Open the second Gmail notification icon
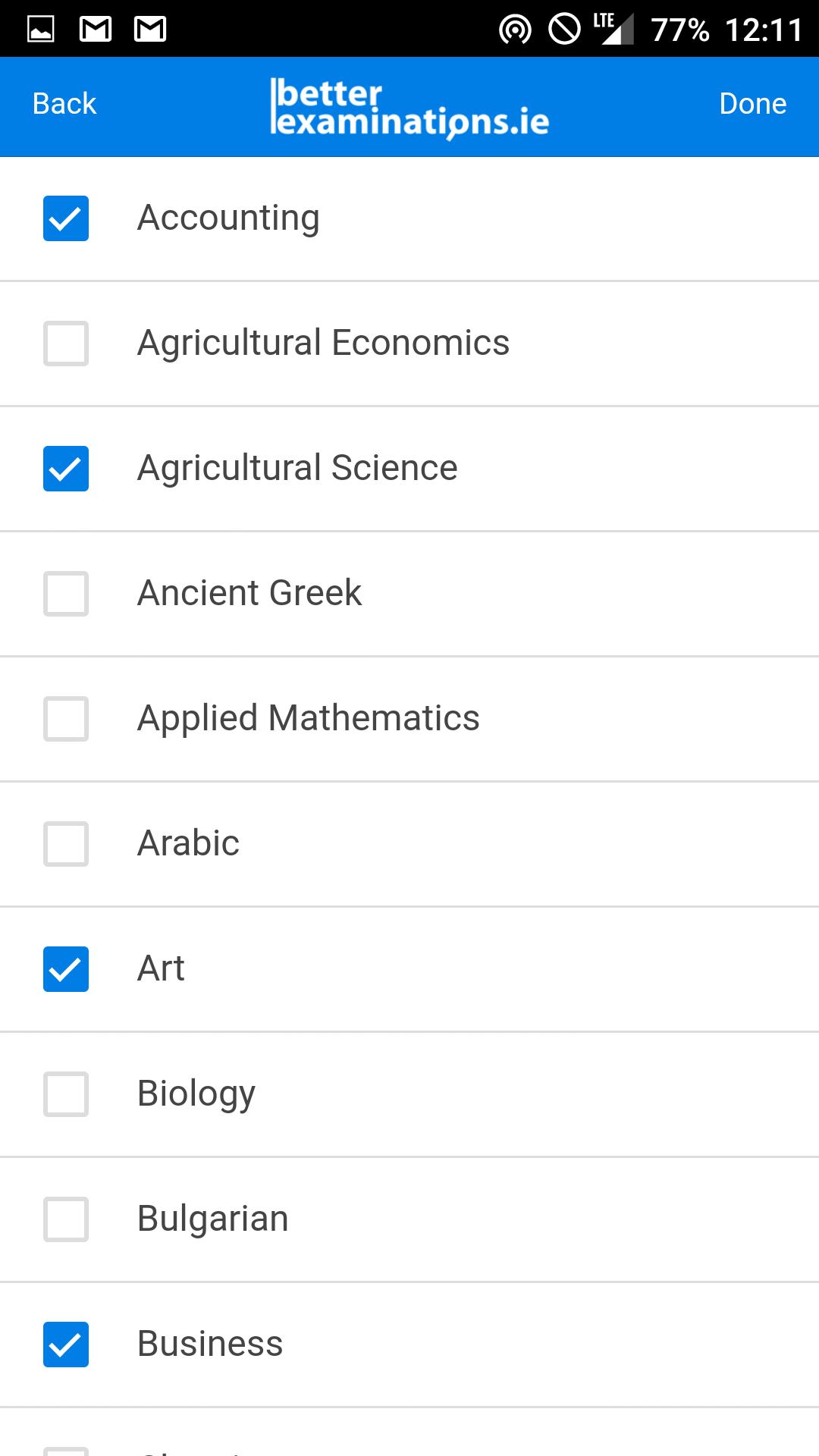Viewport: 819px width, 1456px height. click(150, 30)
